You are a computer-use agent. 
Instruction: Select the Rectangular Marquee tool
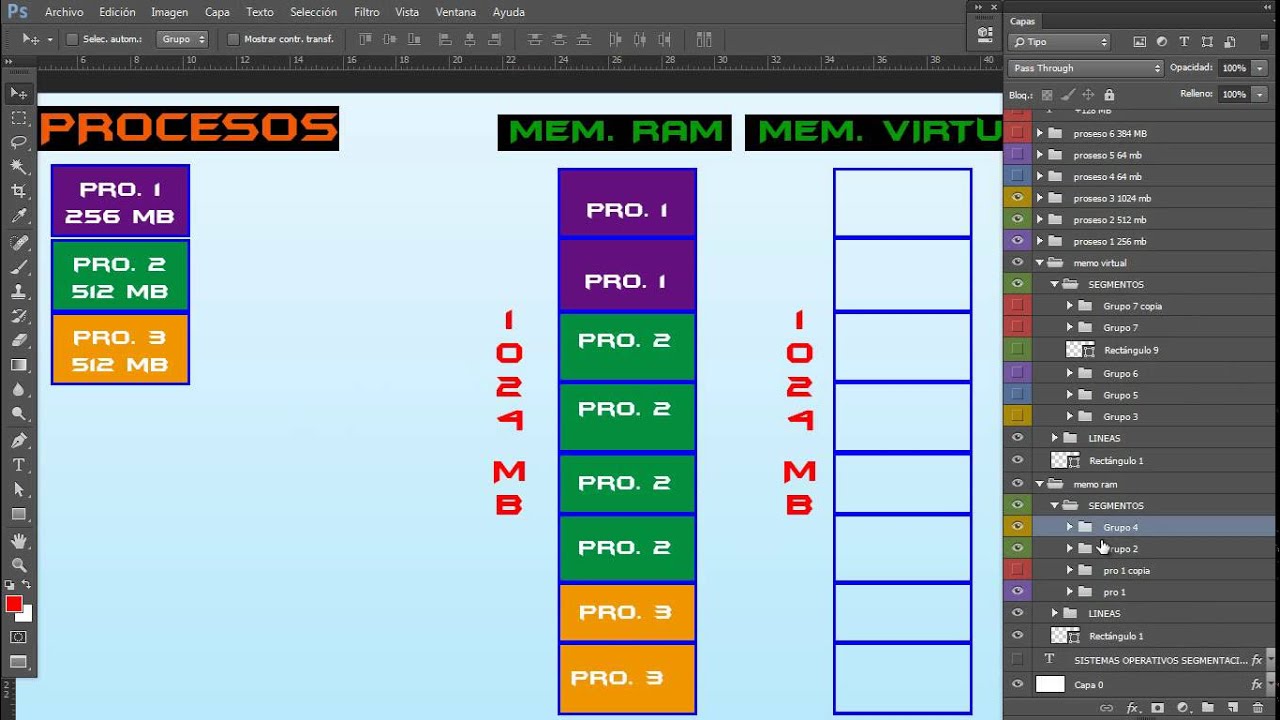pos(18,117)
